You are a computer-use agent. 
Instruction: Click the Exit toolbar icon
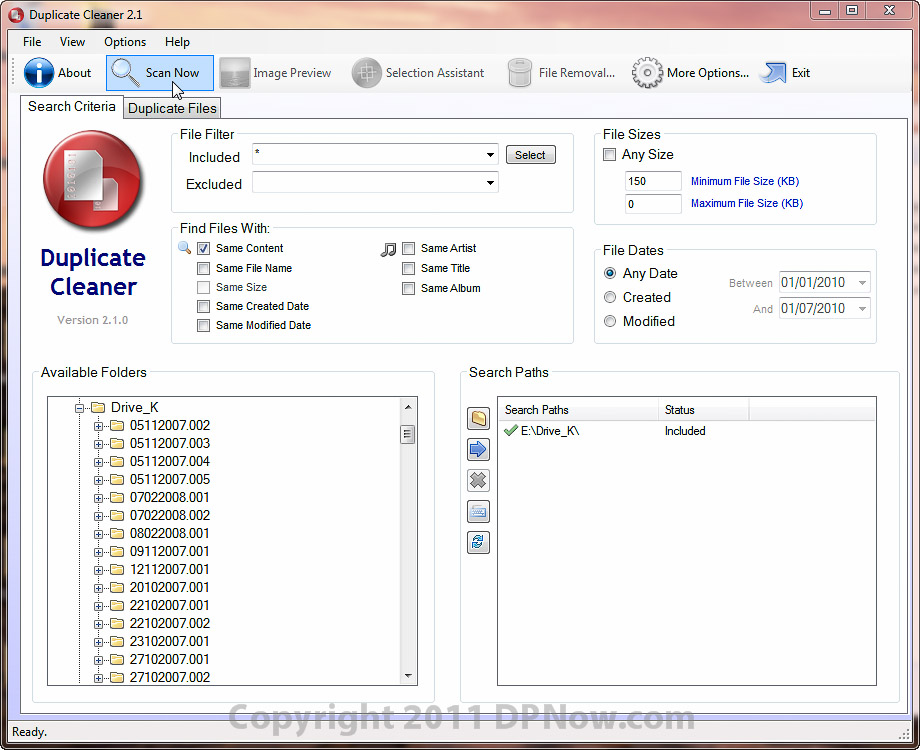tap(773, 73)
